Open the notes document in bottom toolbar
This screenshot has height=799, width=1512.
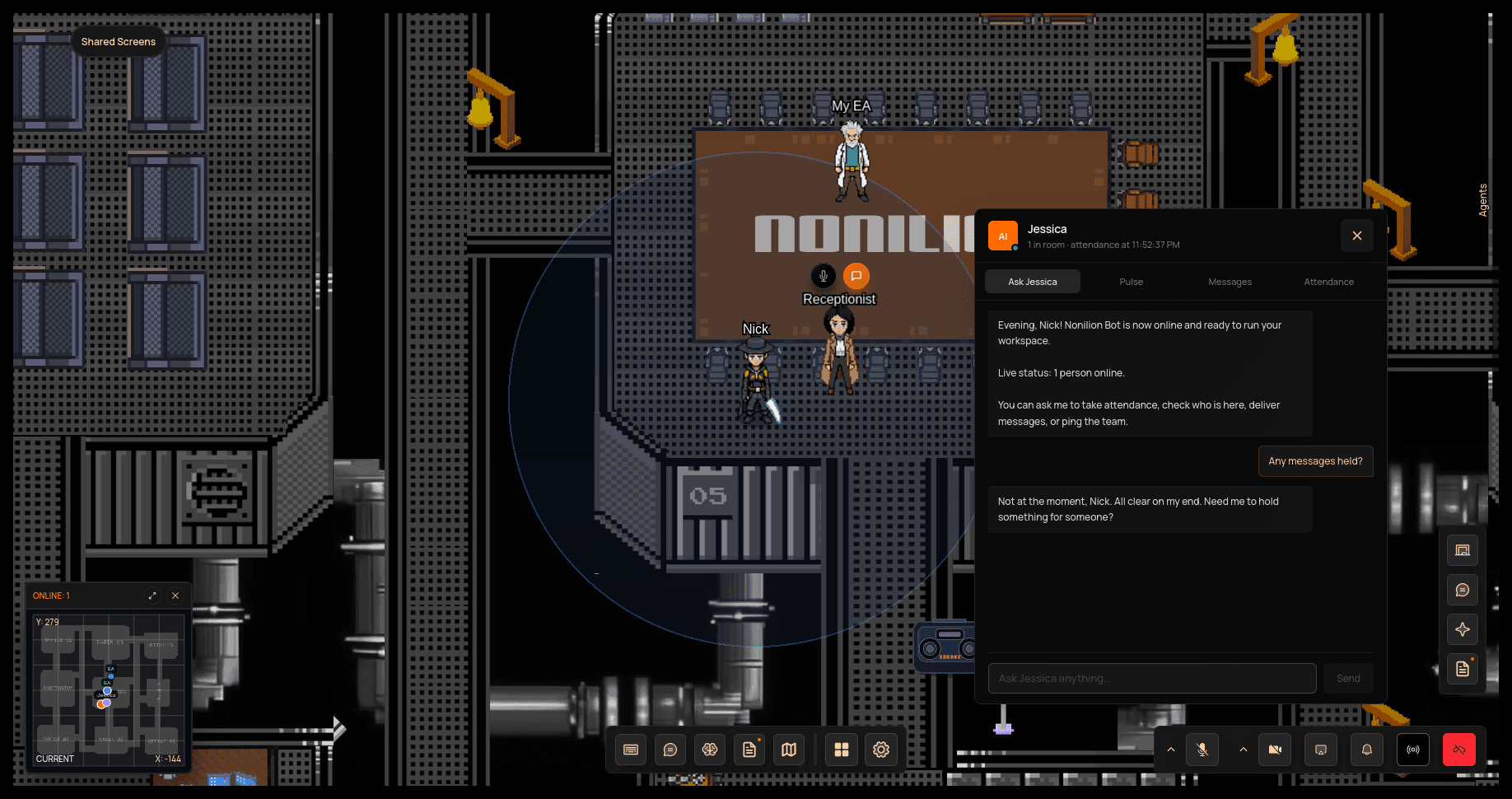pyautogui.click(x=749, y=750)
